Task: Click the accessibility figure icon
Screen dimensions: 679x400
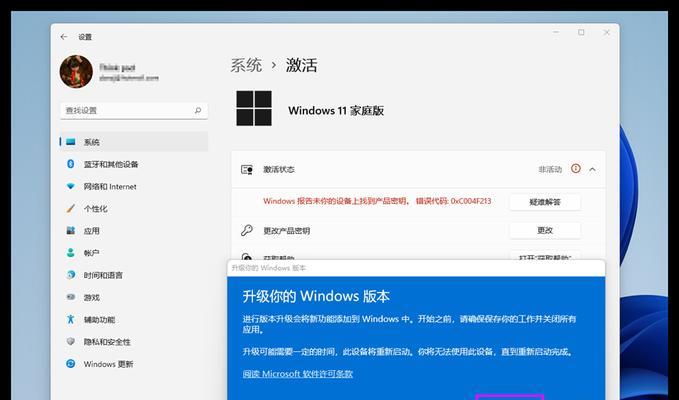Action: click(71, 319)
